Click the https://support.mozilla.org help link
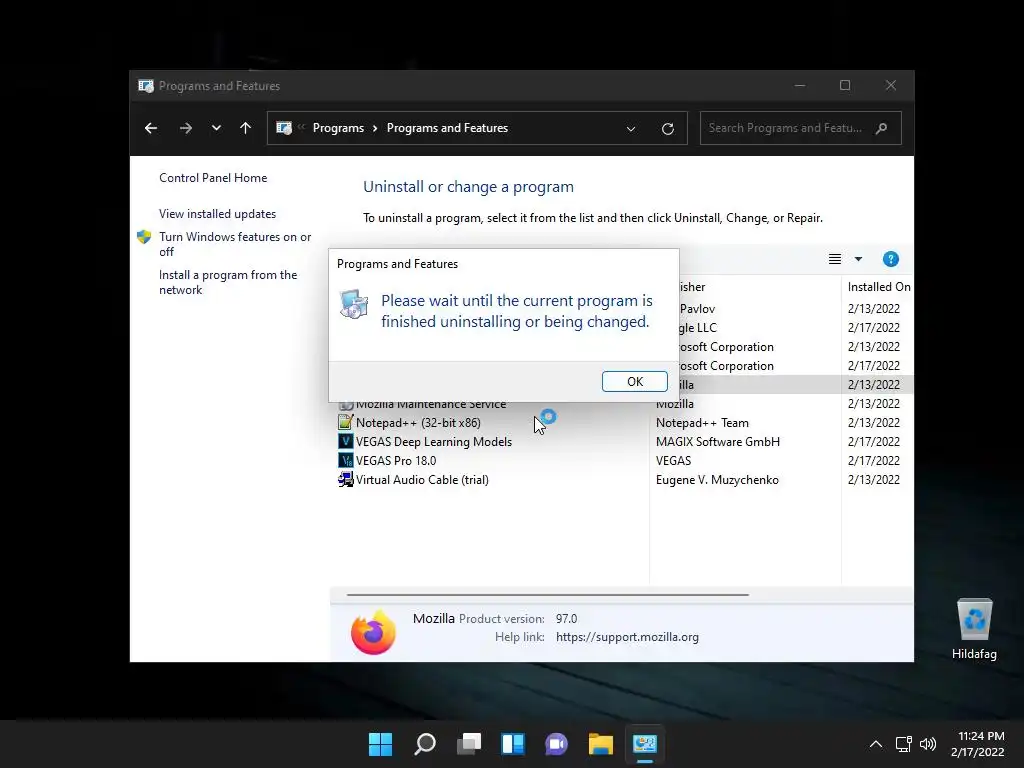This screenshot has height=768, width=1024. click(627, 637)
